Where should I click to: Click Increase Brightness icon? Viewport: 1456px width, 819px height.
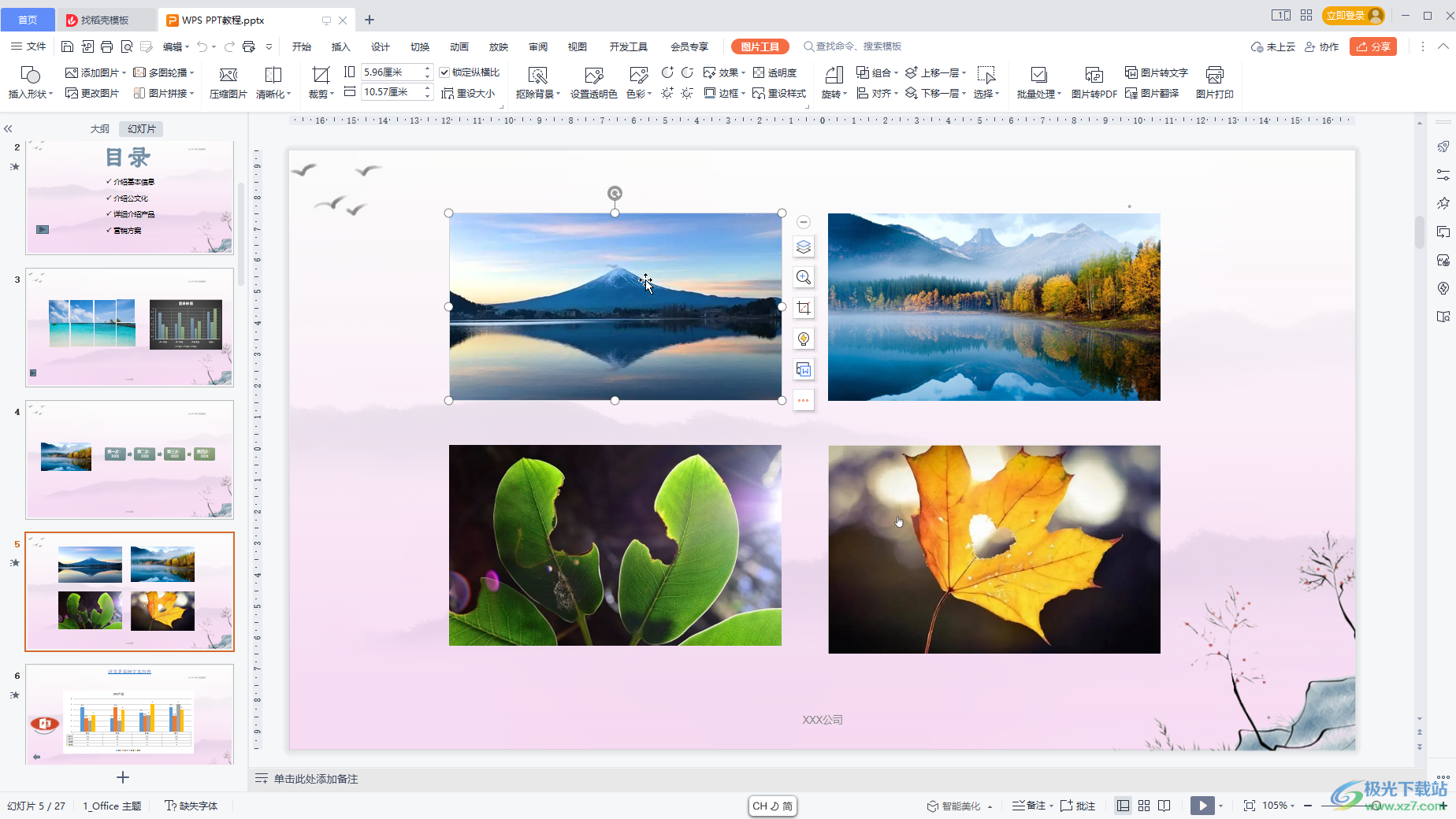pyautogui.click(x=667, y=93)
